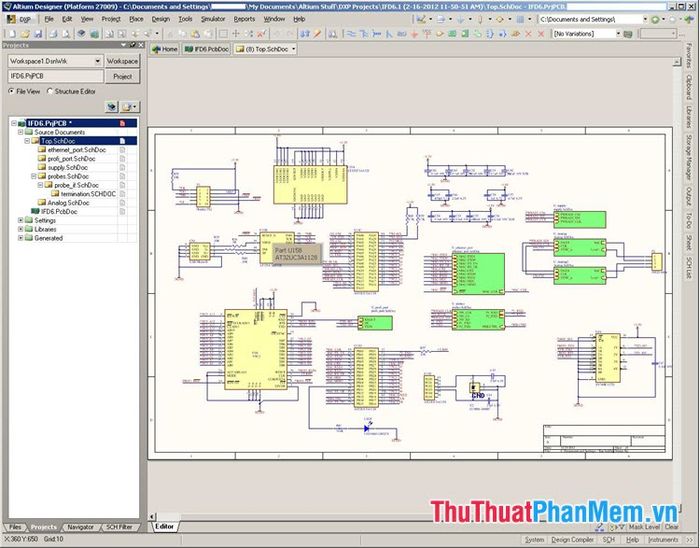Select the Place No ERC red cross

pos(529,34)
